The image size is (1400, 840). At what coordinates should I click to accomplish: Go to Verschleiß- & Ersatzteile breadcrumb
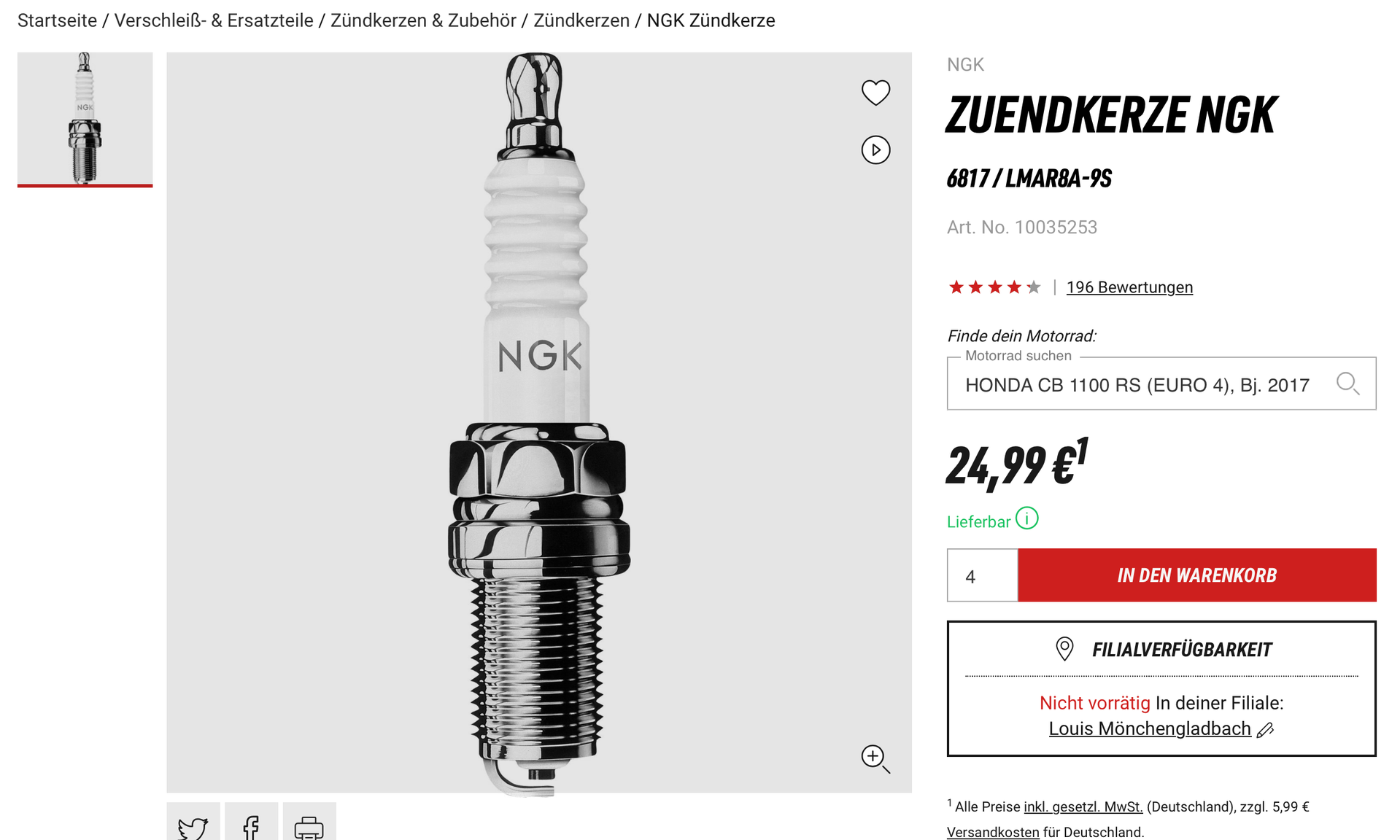pyautogui.click(x=214, y=20)
